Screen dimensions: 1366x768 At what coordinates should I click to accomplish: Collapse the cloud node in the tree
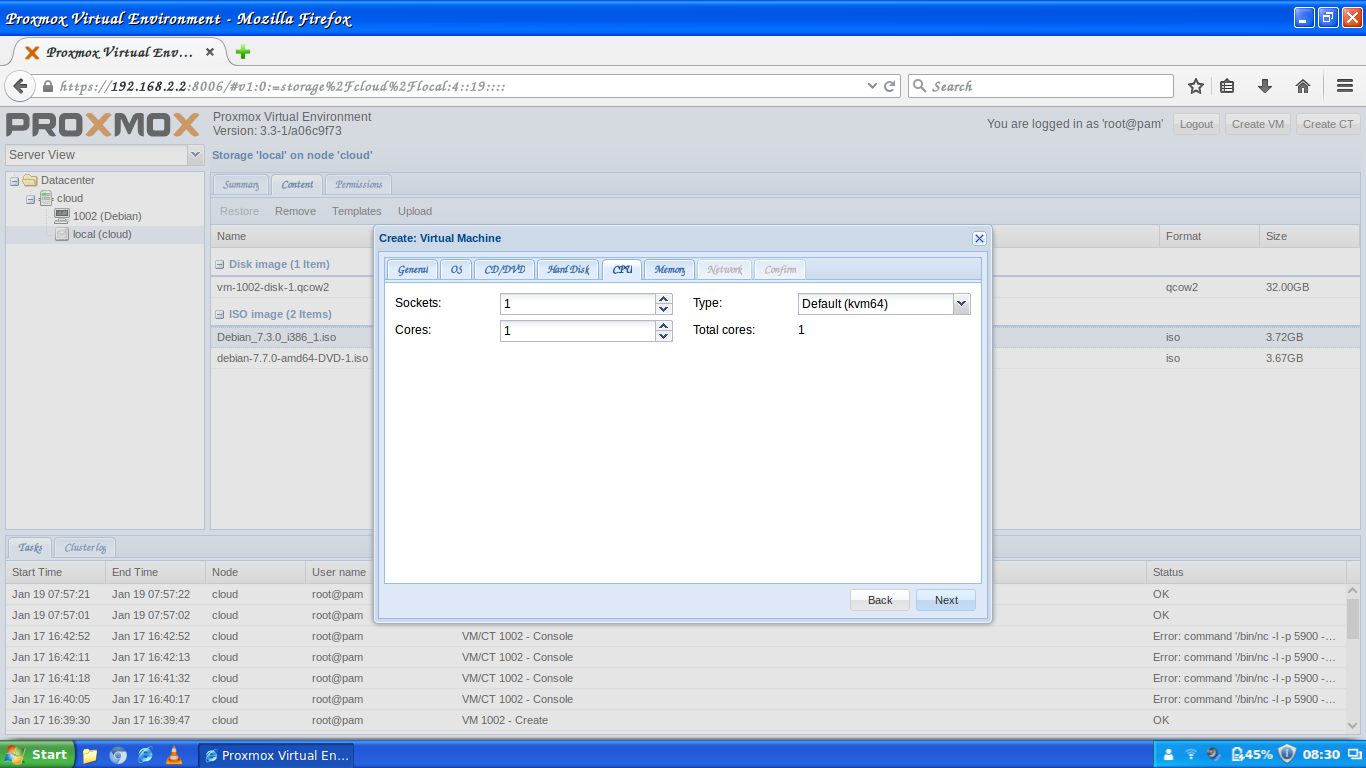point(30,199)
